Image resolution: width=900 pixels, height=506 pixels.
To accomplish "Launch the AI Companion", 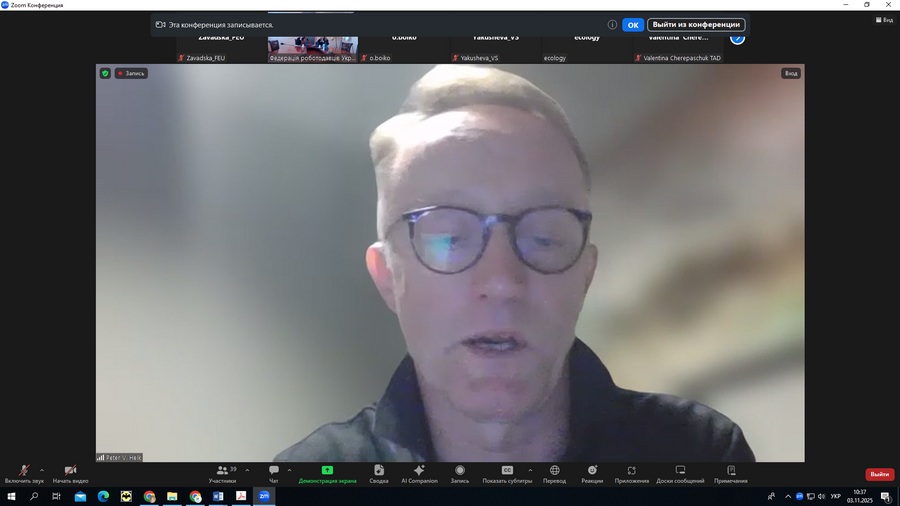I will pos(419,472).
